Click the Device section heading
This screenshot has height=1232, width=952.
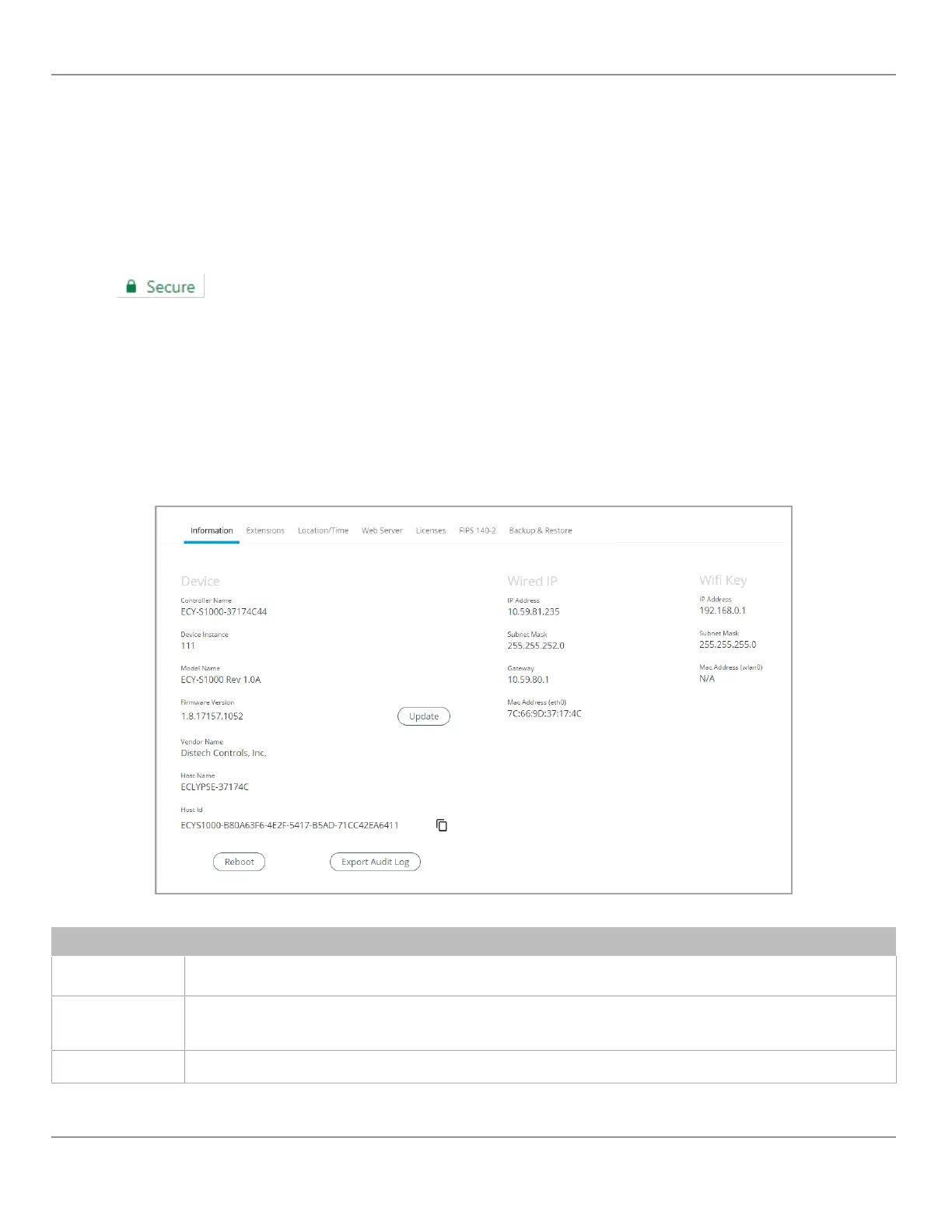coord(201,581)
